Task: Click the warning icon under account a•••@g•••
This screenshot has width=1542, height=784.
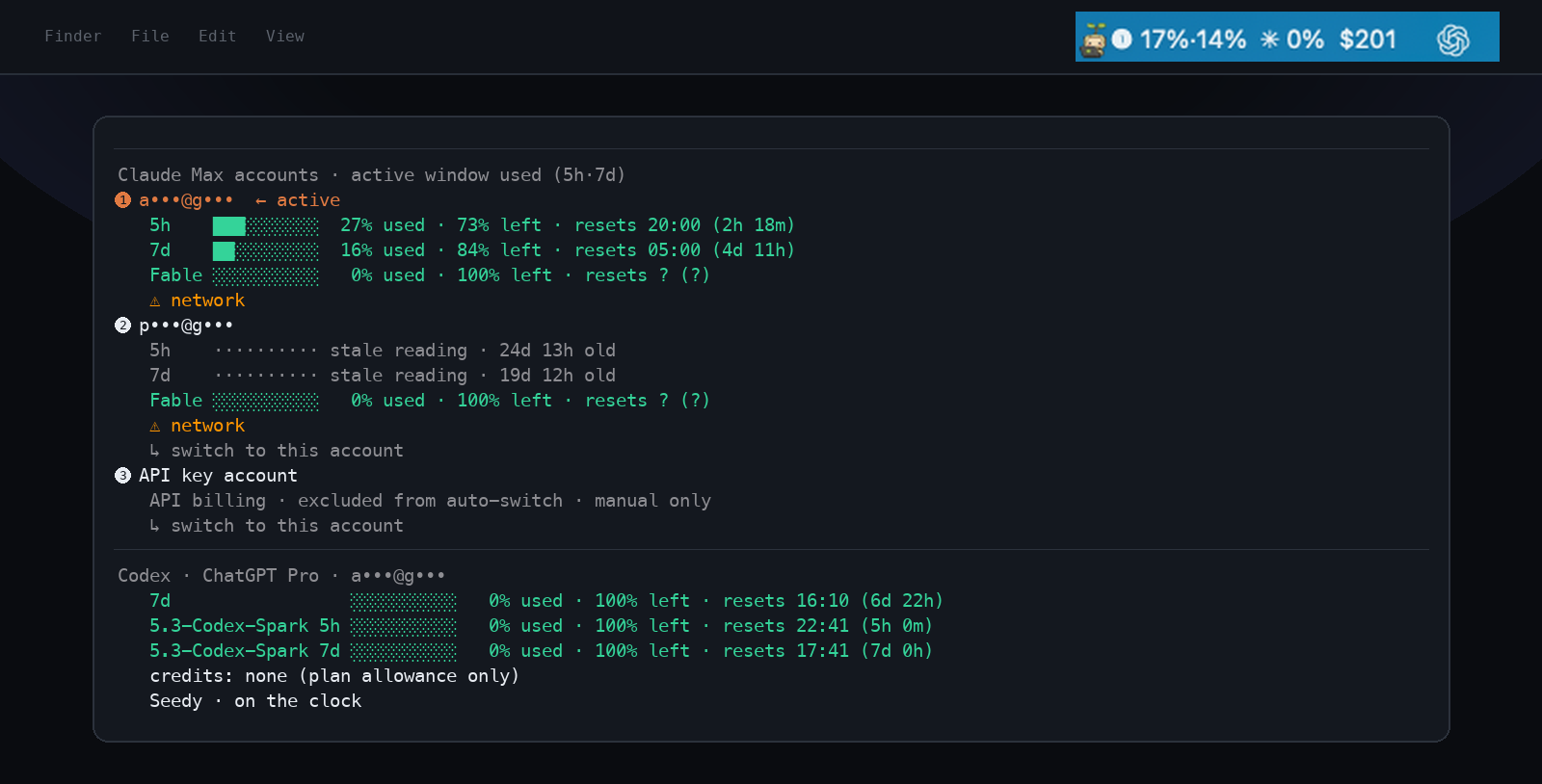Action: 155,301
